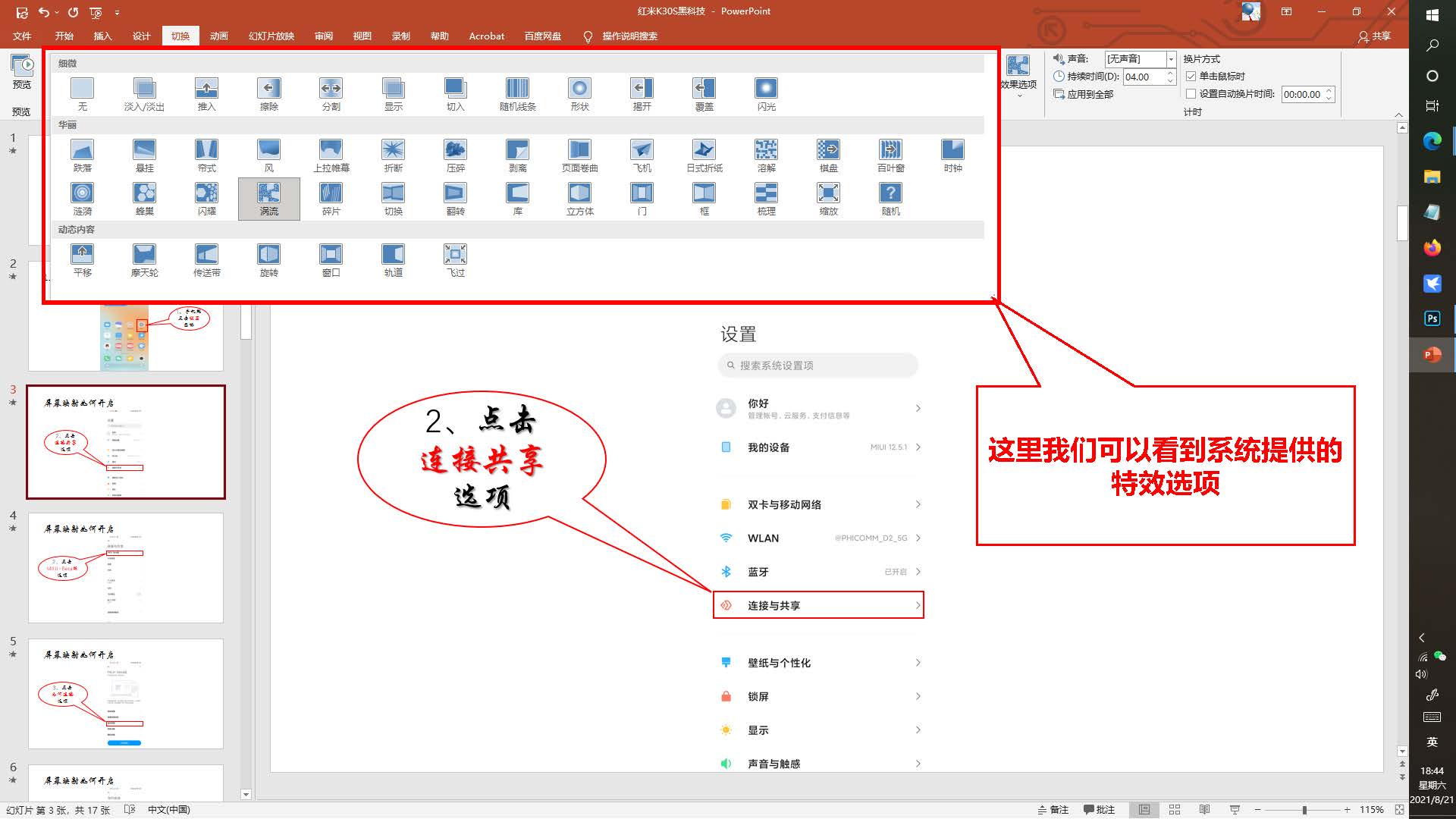Edit the 持续时间 duration field
This screenshot has width=1456, height=819.
tap(1144, 77)
